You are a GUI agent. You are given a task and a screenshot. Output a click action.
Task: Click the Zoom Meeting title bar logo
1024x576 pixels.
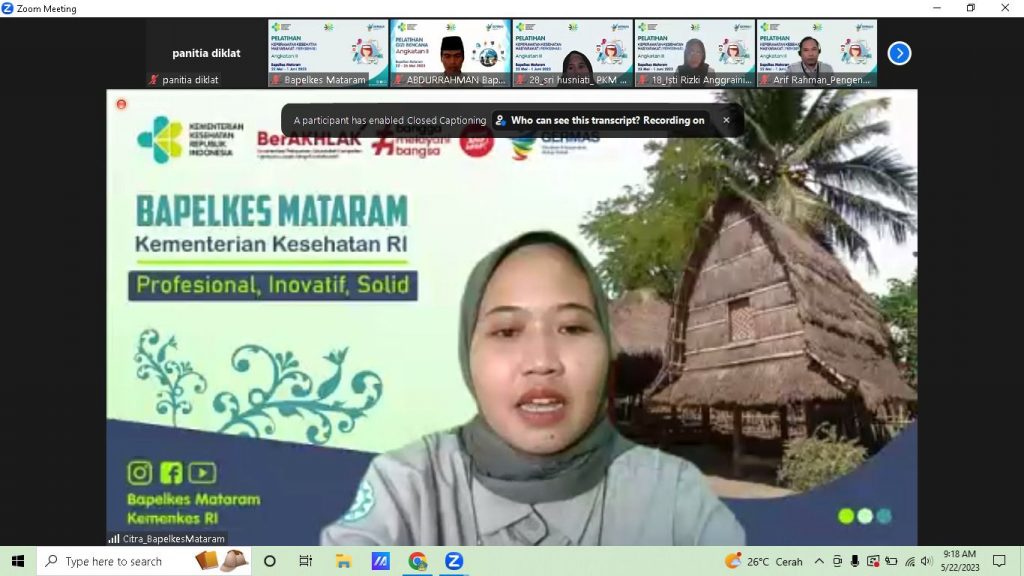tap(7, 8)
